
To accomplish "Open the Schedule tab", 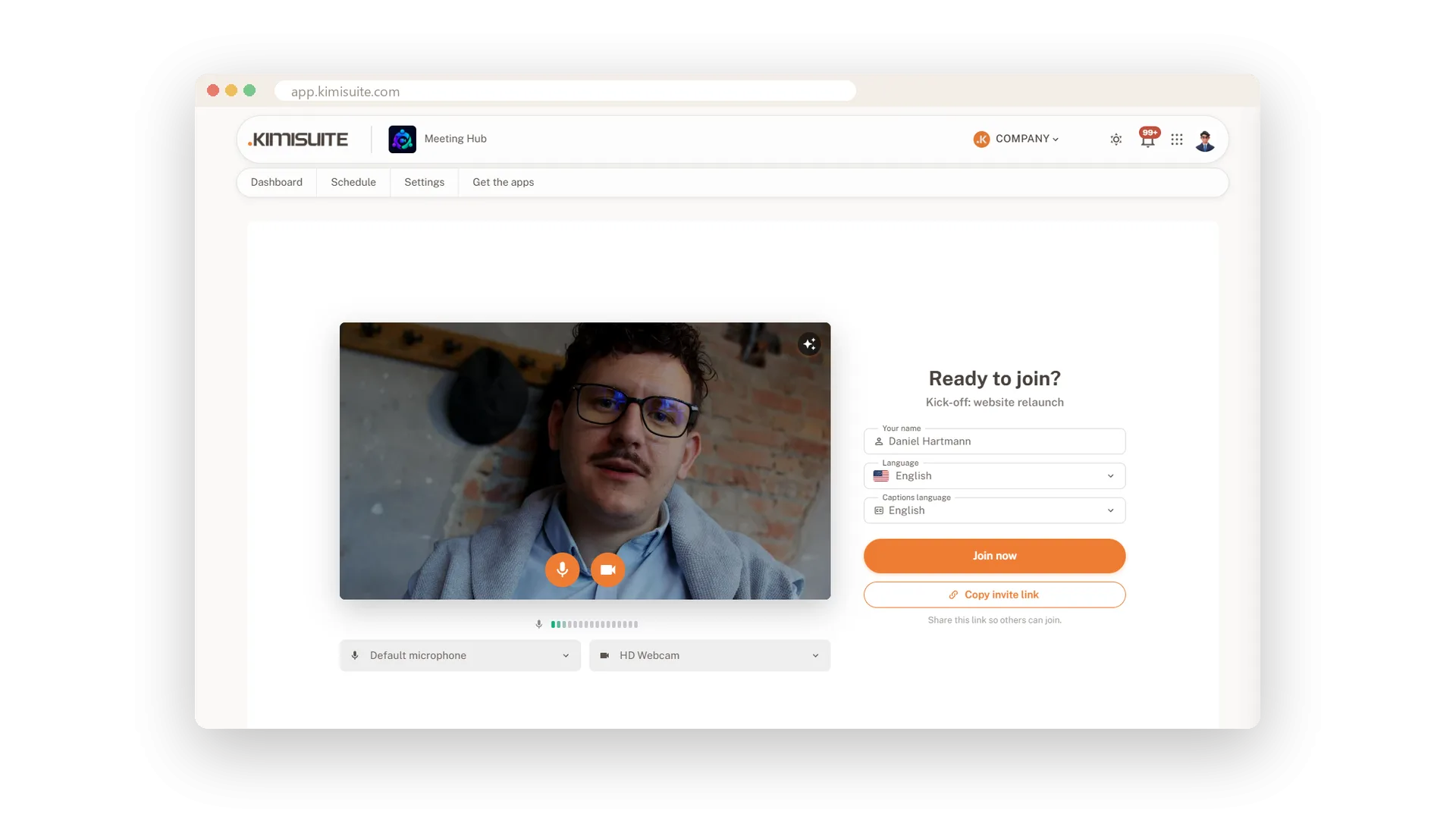I will 353,182.
